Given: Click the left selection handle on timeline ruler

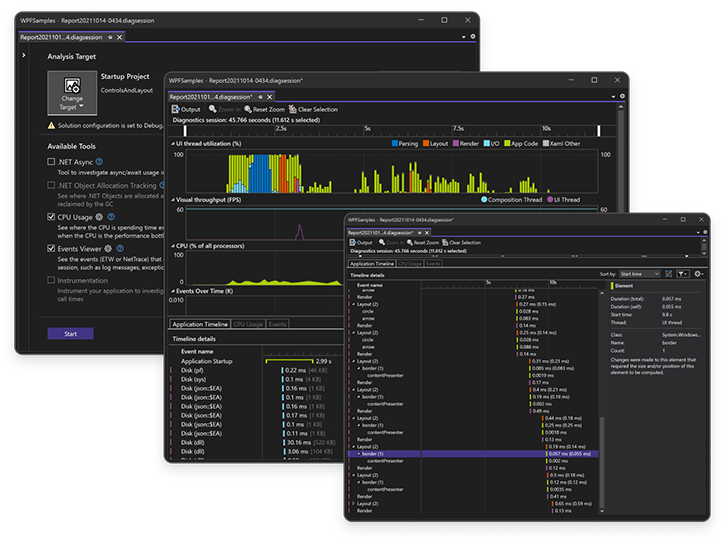Looking at the screenshot, I should [185, 131].
